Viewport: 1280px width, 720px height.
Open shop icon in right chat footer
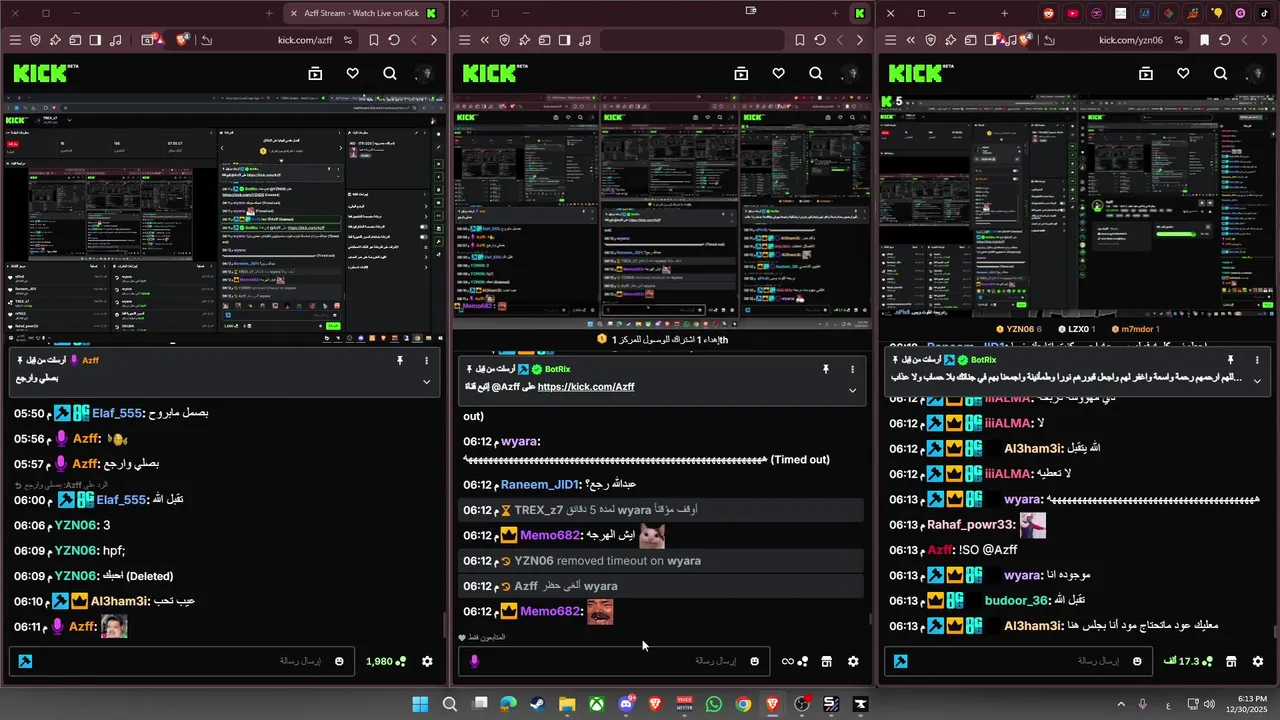(x=1231, y=661)
